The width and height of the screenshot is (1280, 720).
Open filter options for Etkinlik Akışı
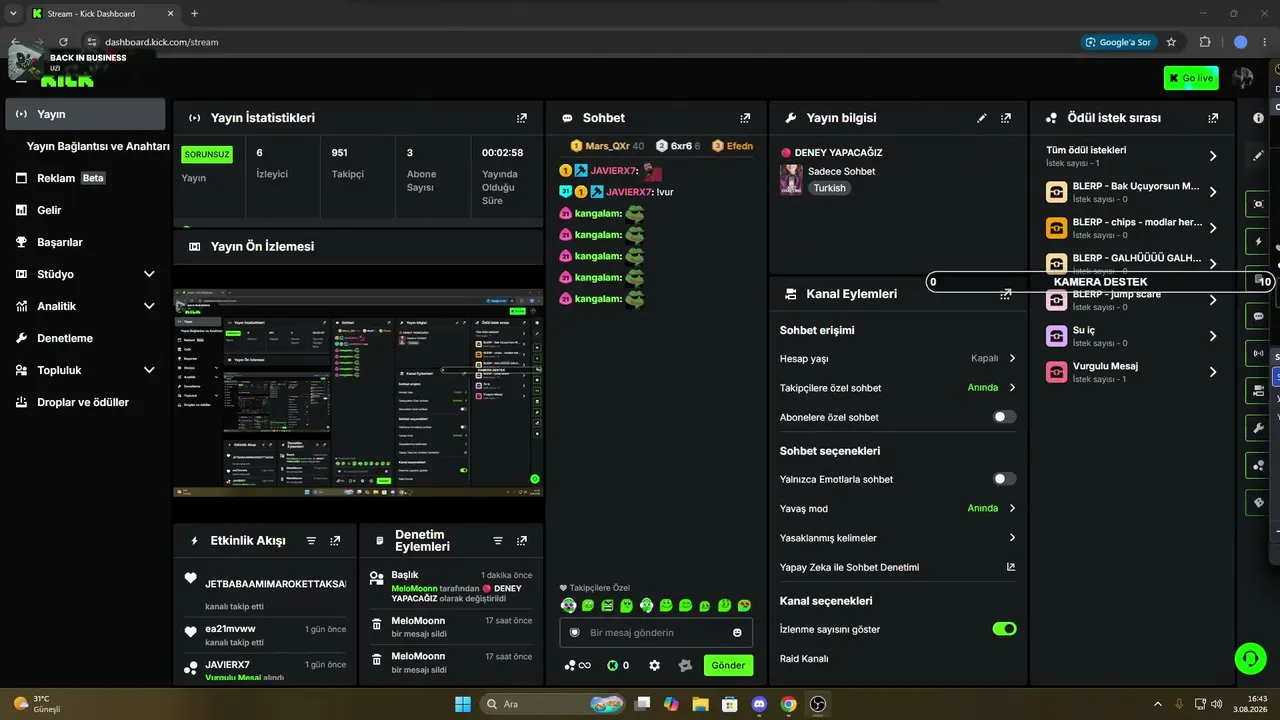point(311,541)
